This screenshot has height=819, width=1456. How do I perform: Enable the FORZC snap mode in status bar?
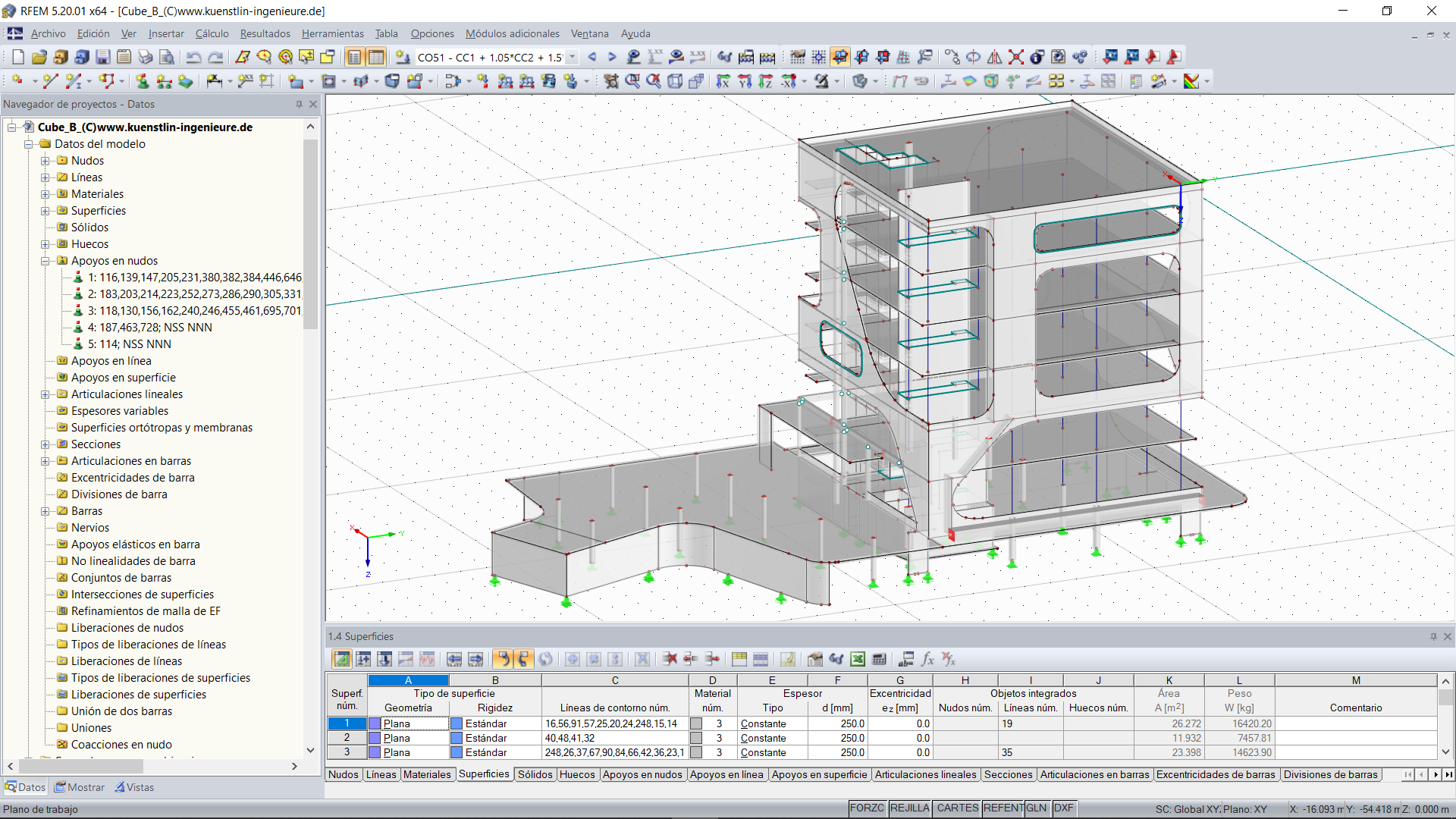(867, 808)
